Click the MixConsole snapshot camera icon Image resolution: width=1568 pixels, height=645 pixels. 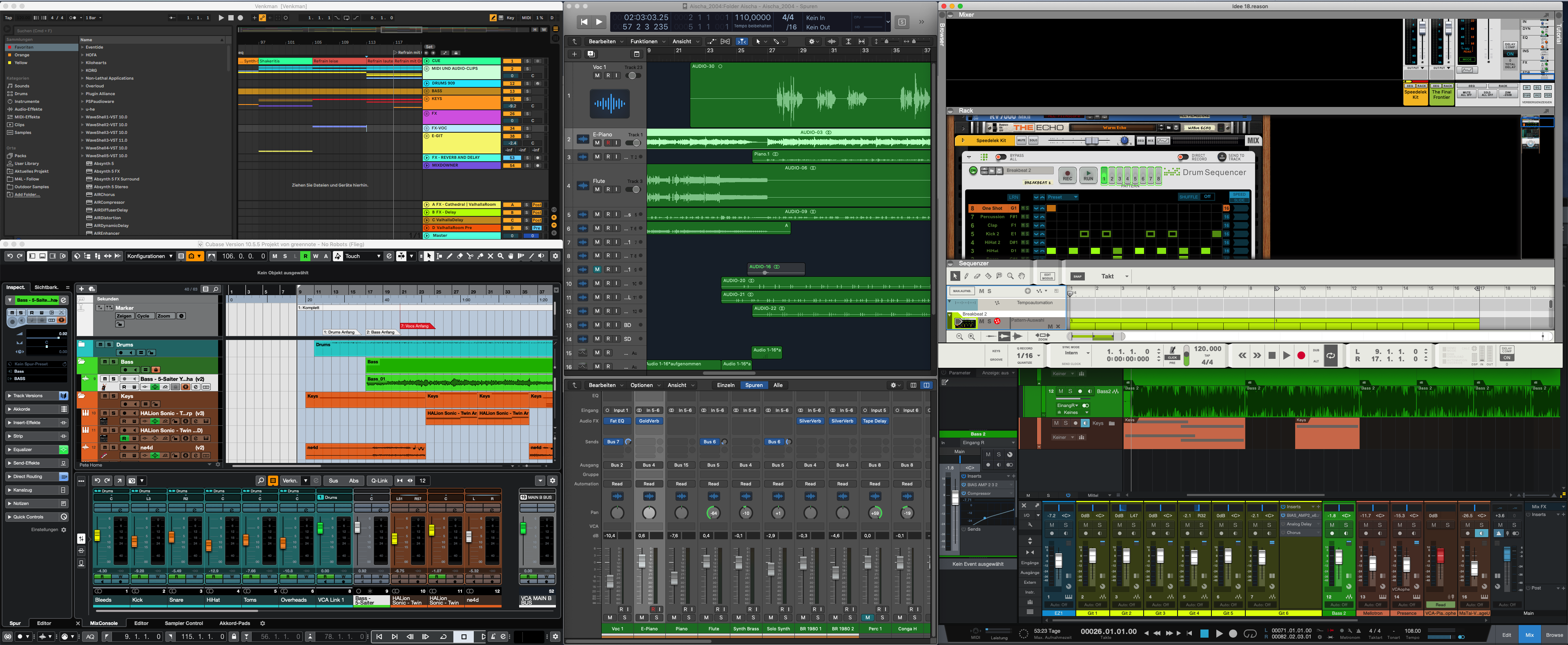click(x=132, y=481)
